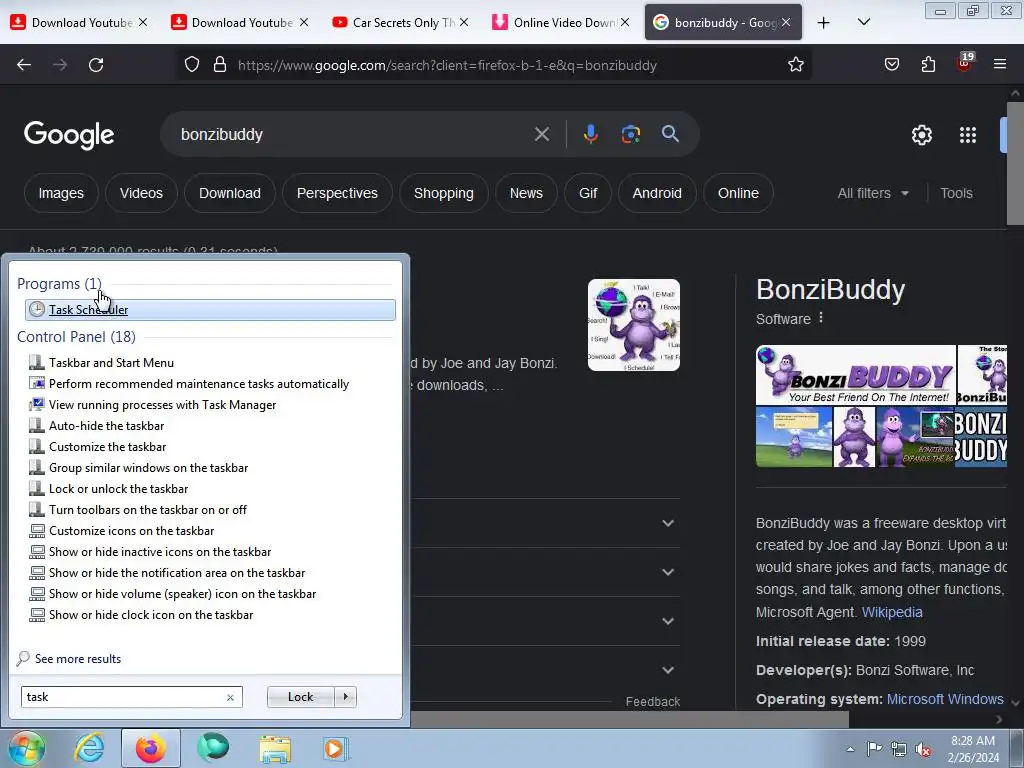This screenshot has width=1024, height=768.
Task: Open the Google apps grid
Action: click(968, 135)
